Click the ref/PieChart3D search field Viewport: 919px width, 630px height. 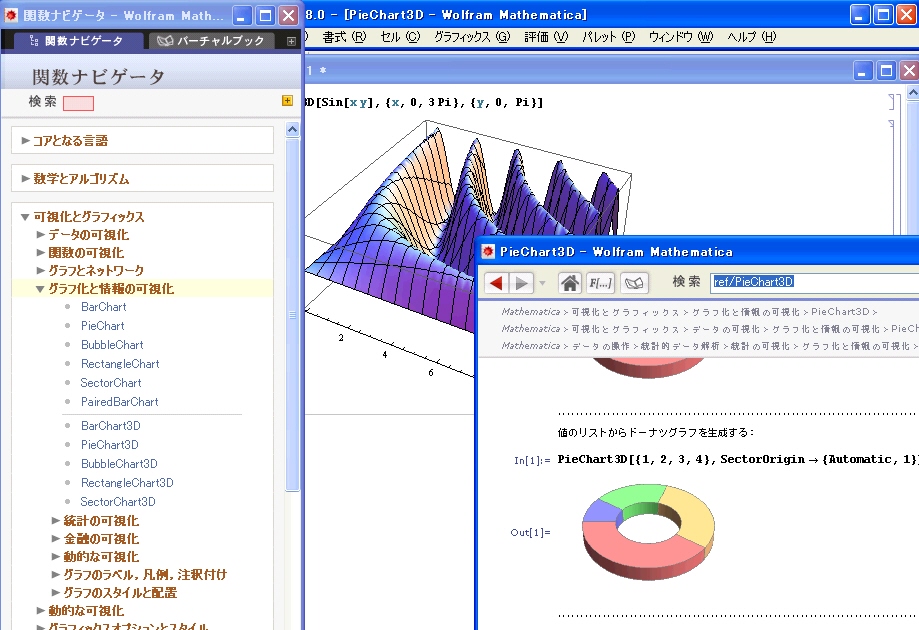pos(815,282)
